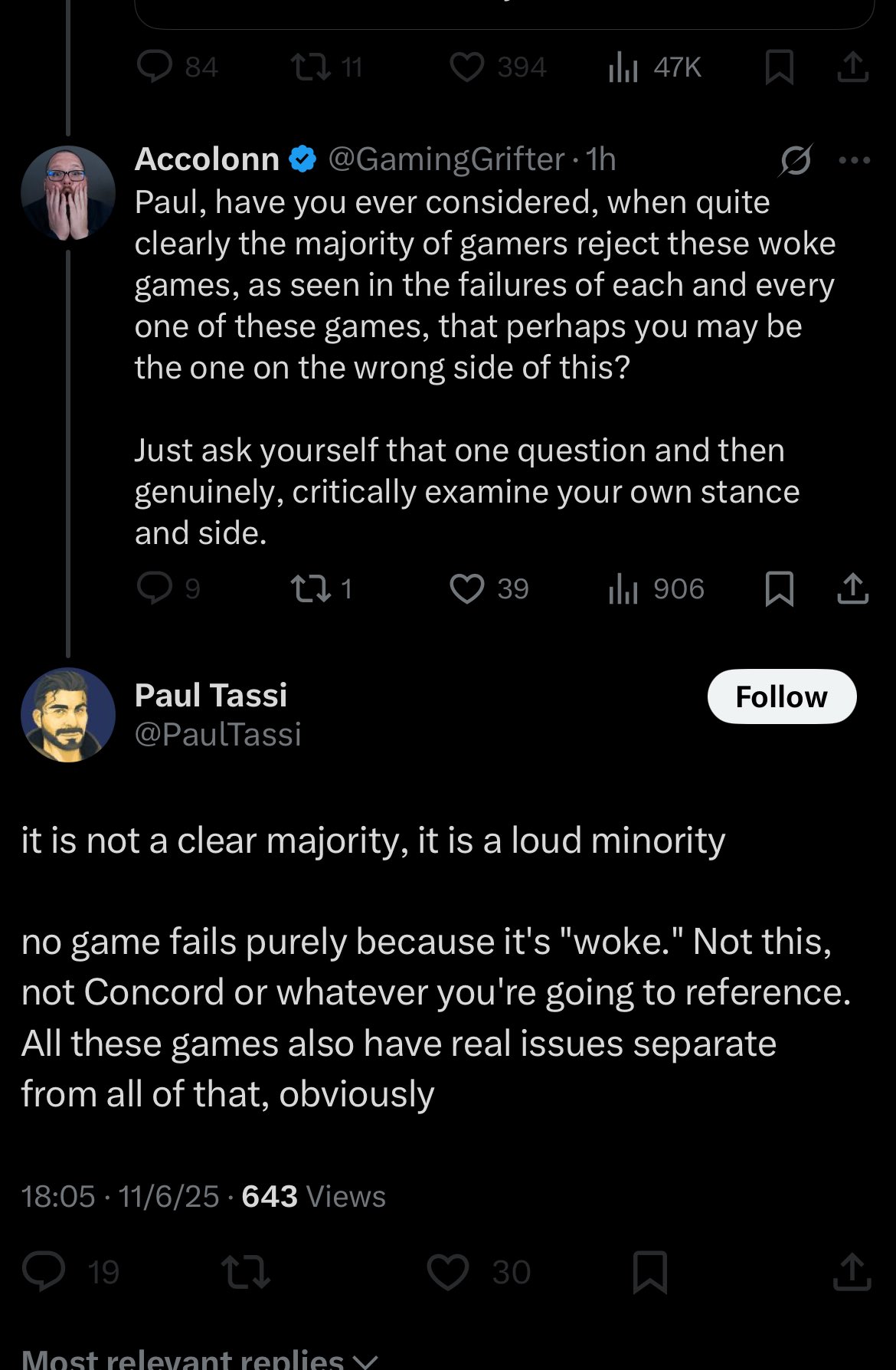Share Paul Tassi's main tweet
Viewport: 896px width, 1370px height.
pos(852,1272)
